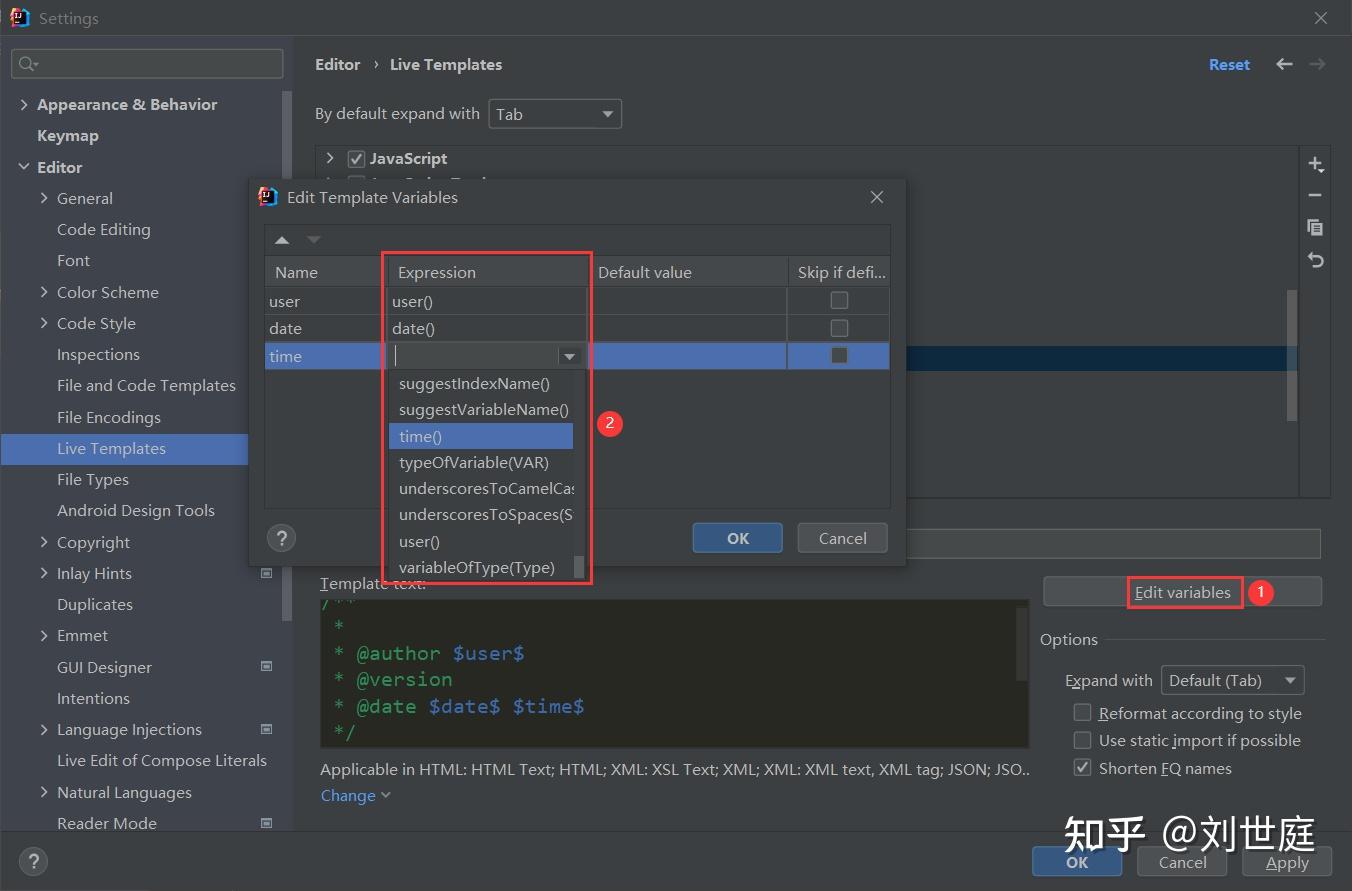Select the date() expression cell
The image size is (1352, 891).
pyautogui.click(x=486, y=328)
